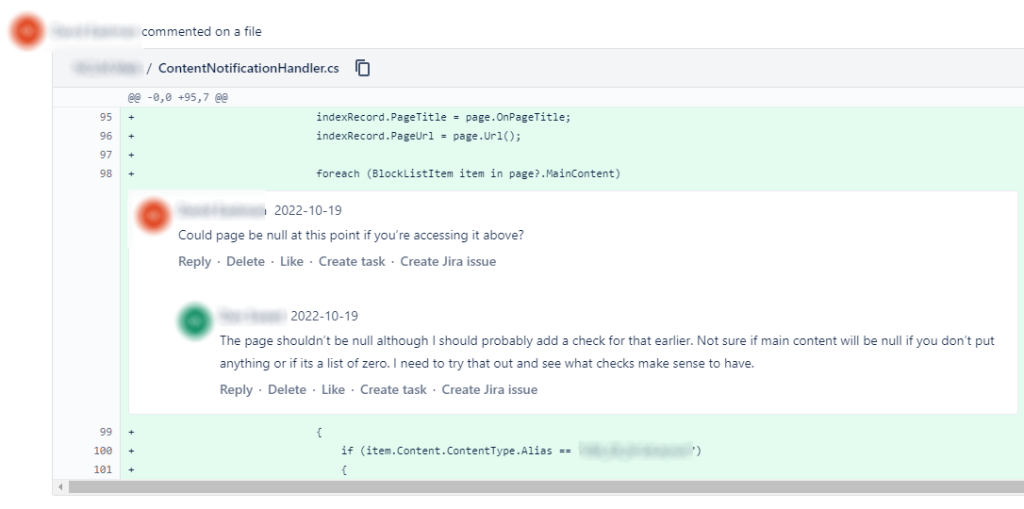
Task: Click the hunk header '@@ -0,0 +95,7 @@'
Action: tap(178, 98)
